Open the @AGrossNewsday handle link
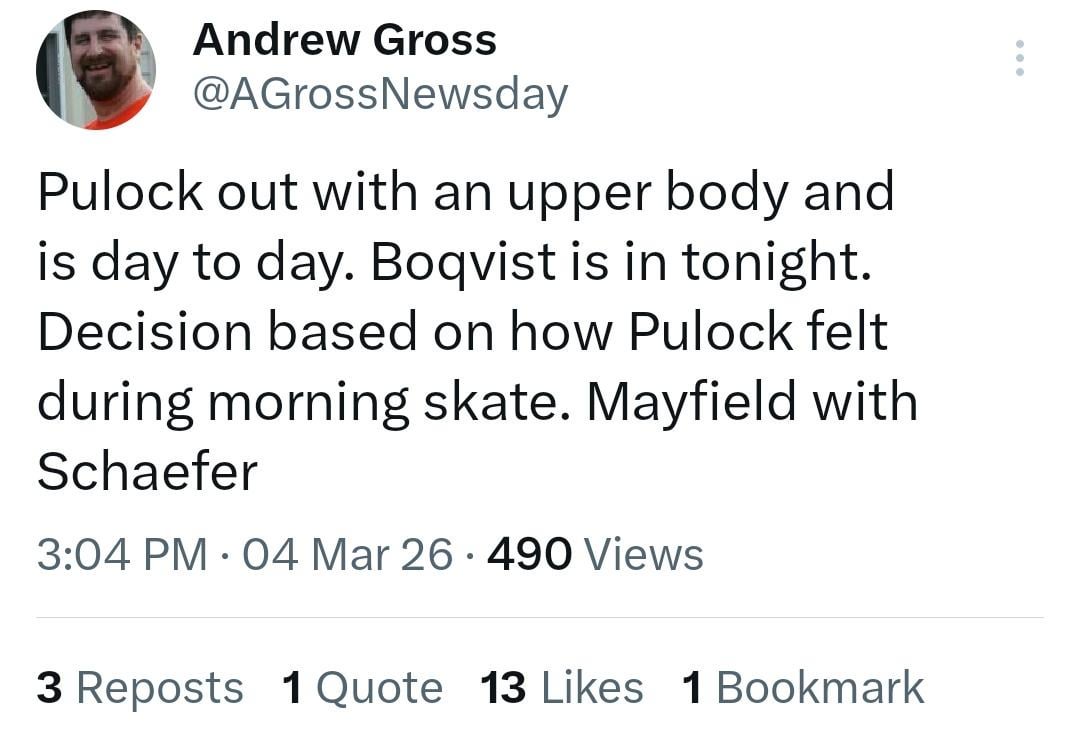 tap(380, 94)
